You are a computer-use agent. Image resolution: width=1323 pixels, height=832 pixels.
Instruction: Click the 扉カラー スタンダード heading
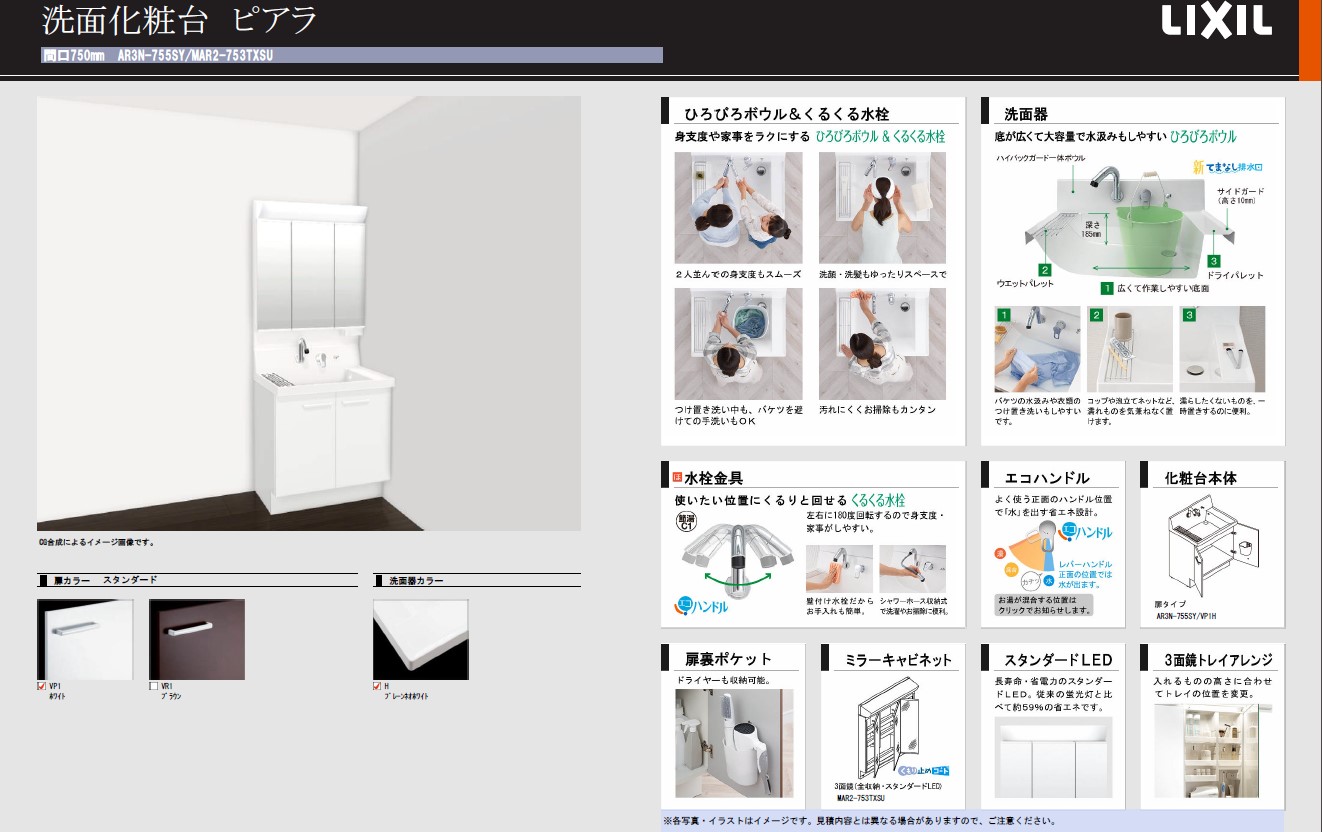click(104, 580)
